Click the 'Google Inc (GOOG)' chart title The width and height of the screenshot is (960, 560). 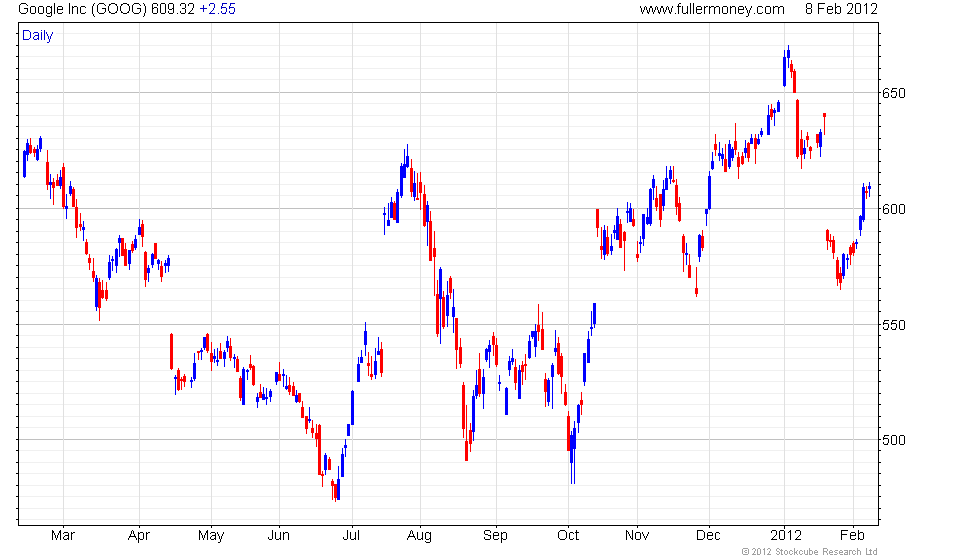click(83, 9)
